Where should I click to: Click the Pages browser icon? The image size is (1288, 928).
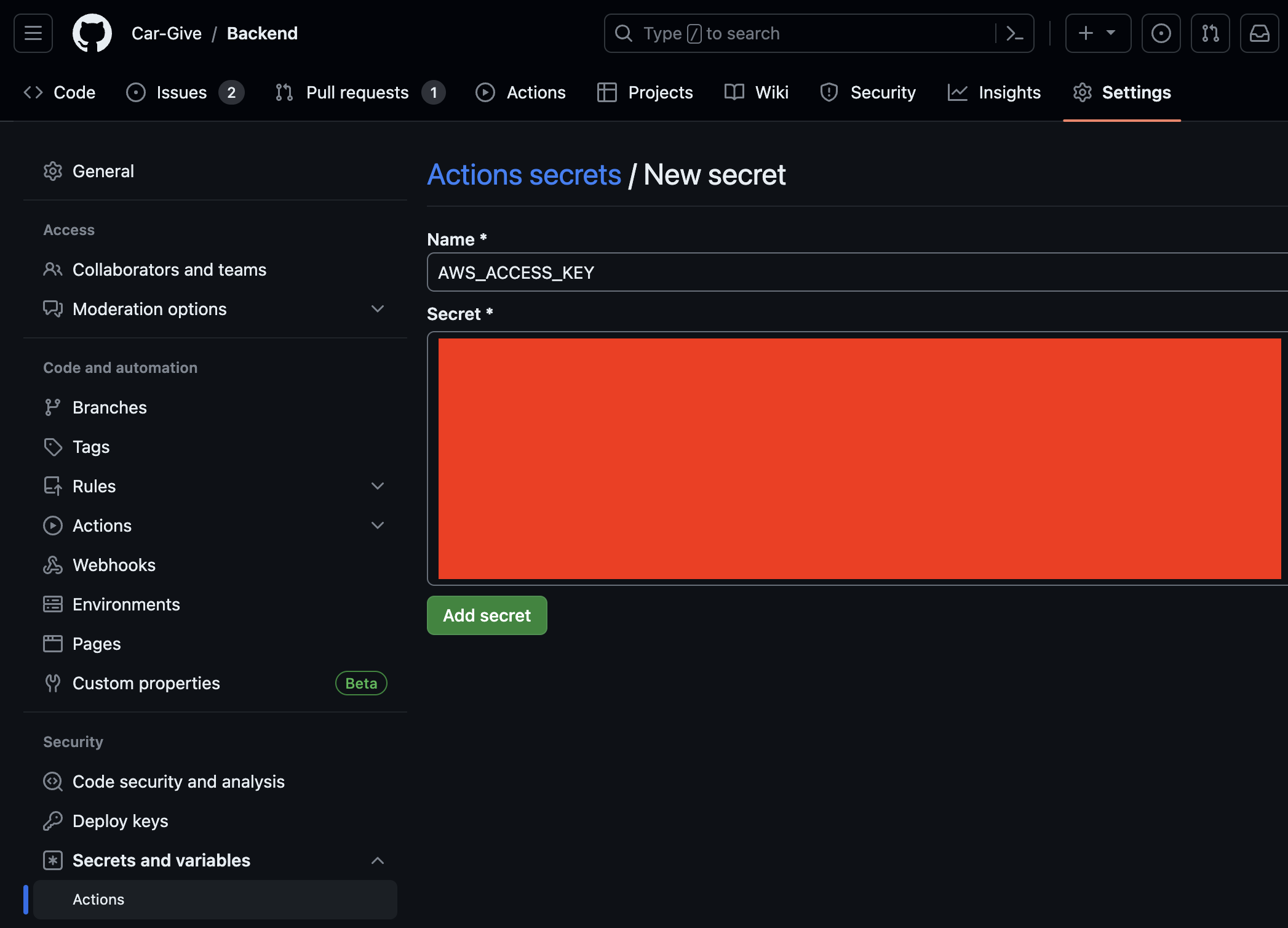(x=53, y=644)
